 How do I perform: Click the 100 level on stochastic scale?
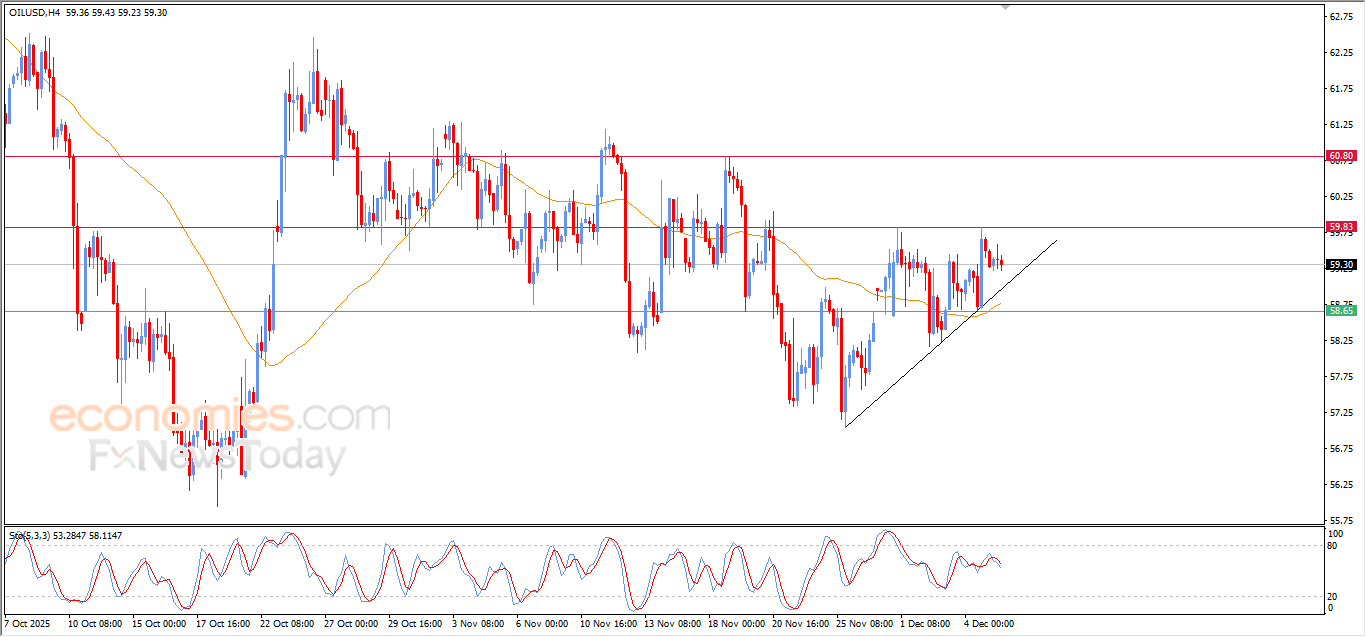point(1336,534)
